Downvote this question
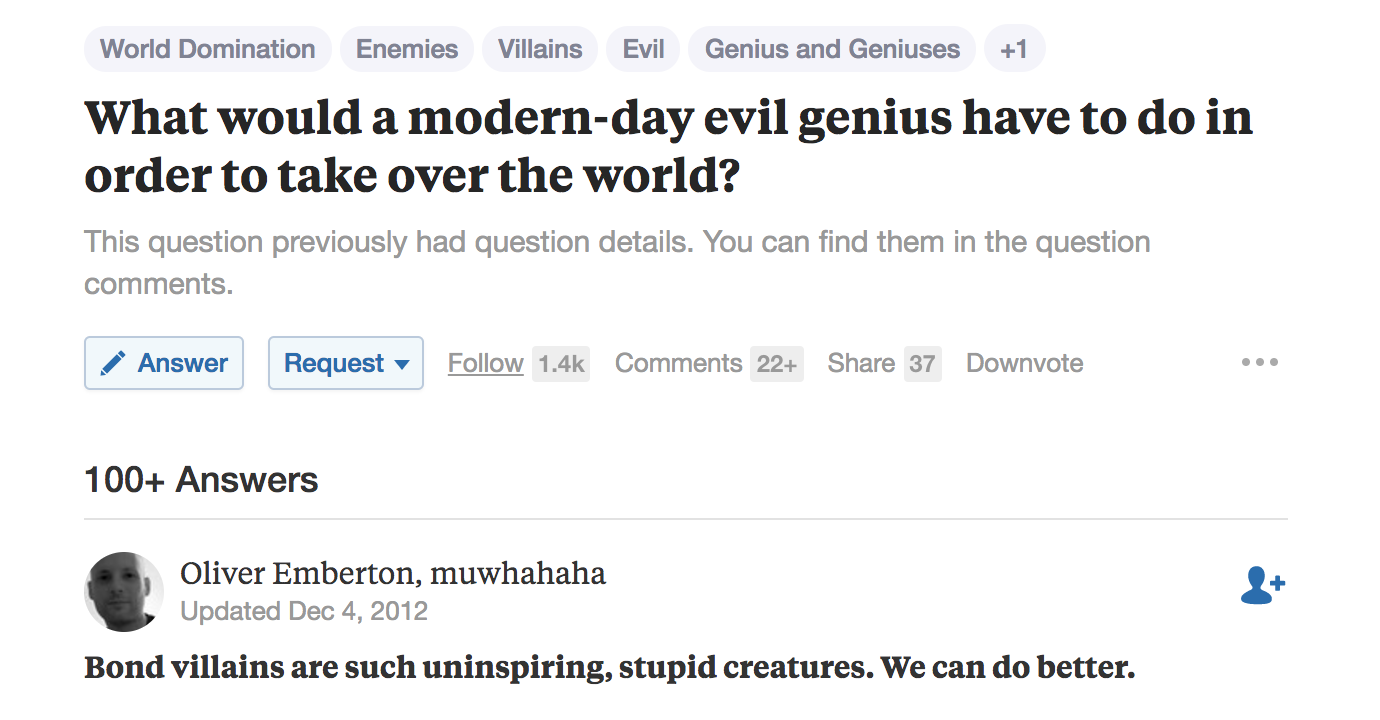Viewport: 1380px width, 720px height. click(1024, 363)
